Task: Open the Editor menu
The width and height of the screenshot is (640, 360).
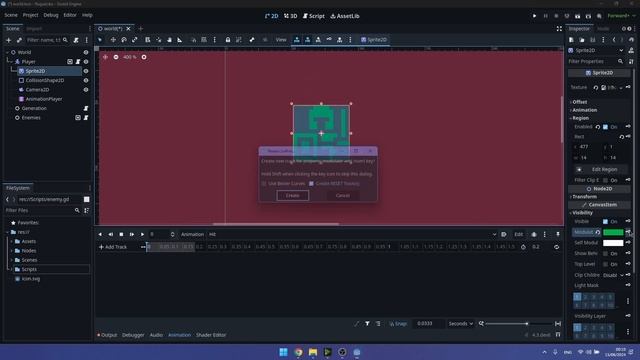Action: 70,15
